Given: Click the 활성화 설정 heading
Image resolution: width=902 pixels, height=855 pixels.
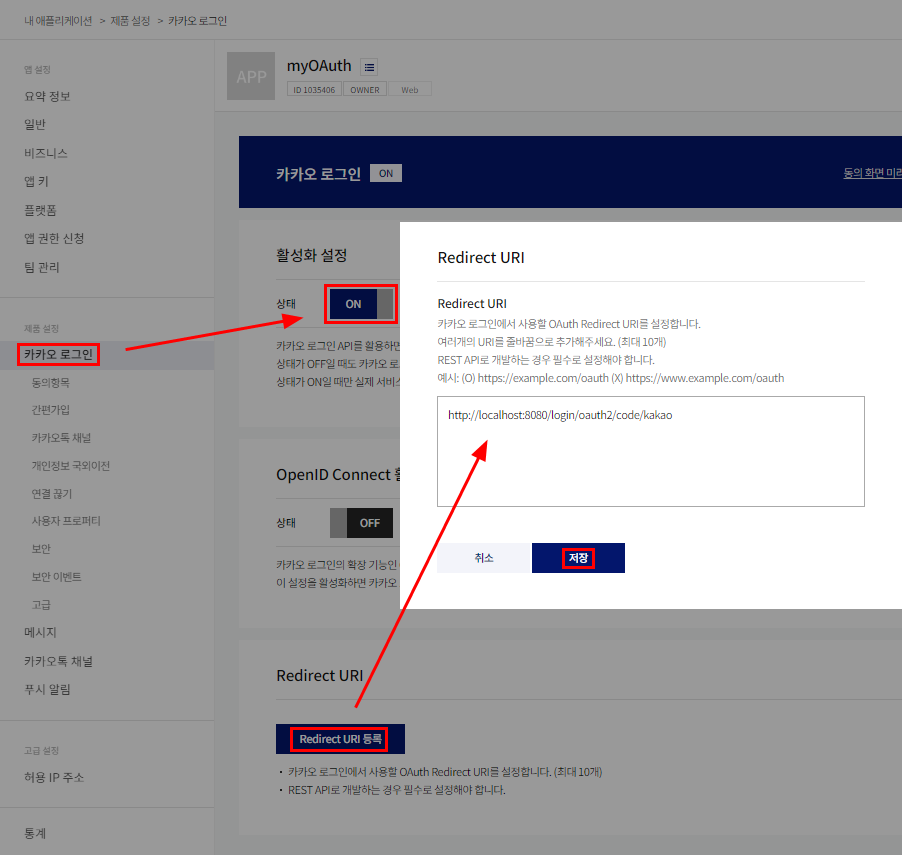Looking at the screenshot, I should 311,255.
